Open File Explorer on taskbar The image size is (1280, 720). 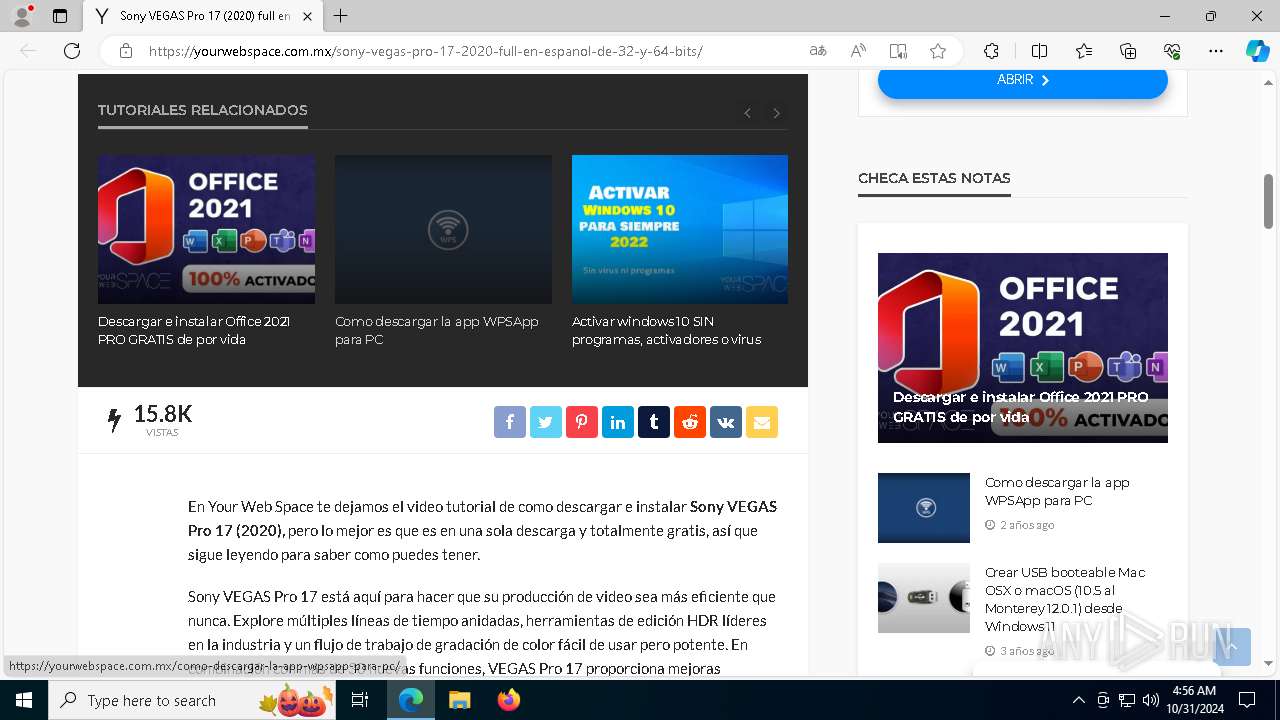point(459,700)
